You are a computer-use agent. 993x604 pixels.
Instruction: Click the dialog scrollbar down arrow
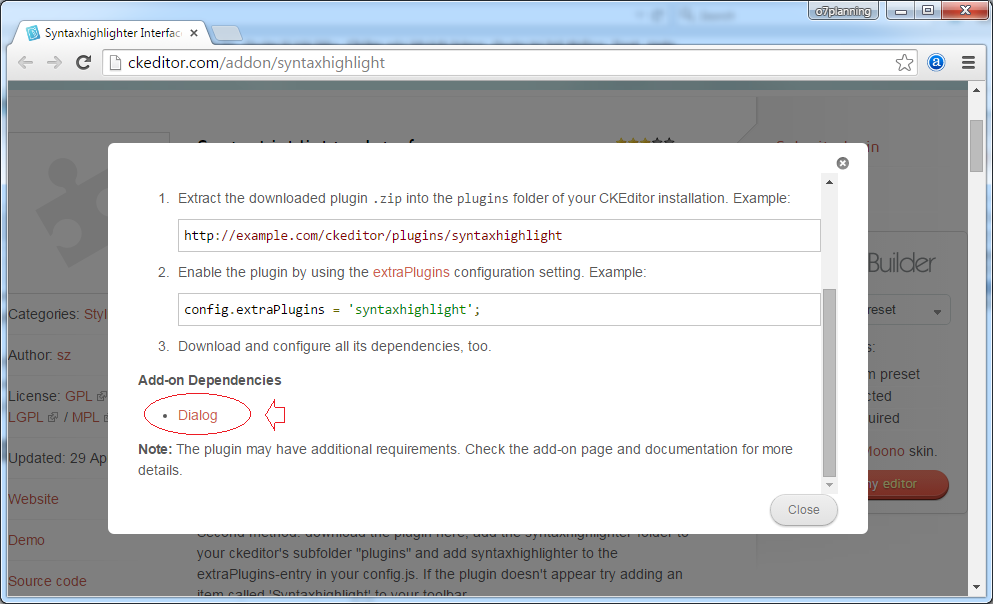tap(829, 485)
